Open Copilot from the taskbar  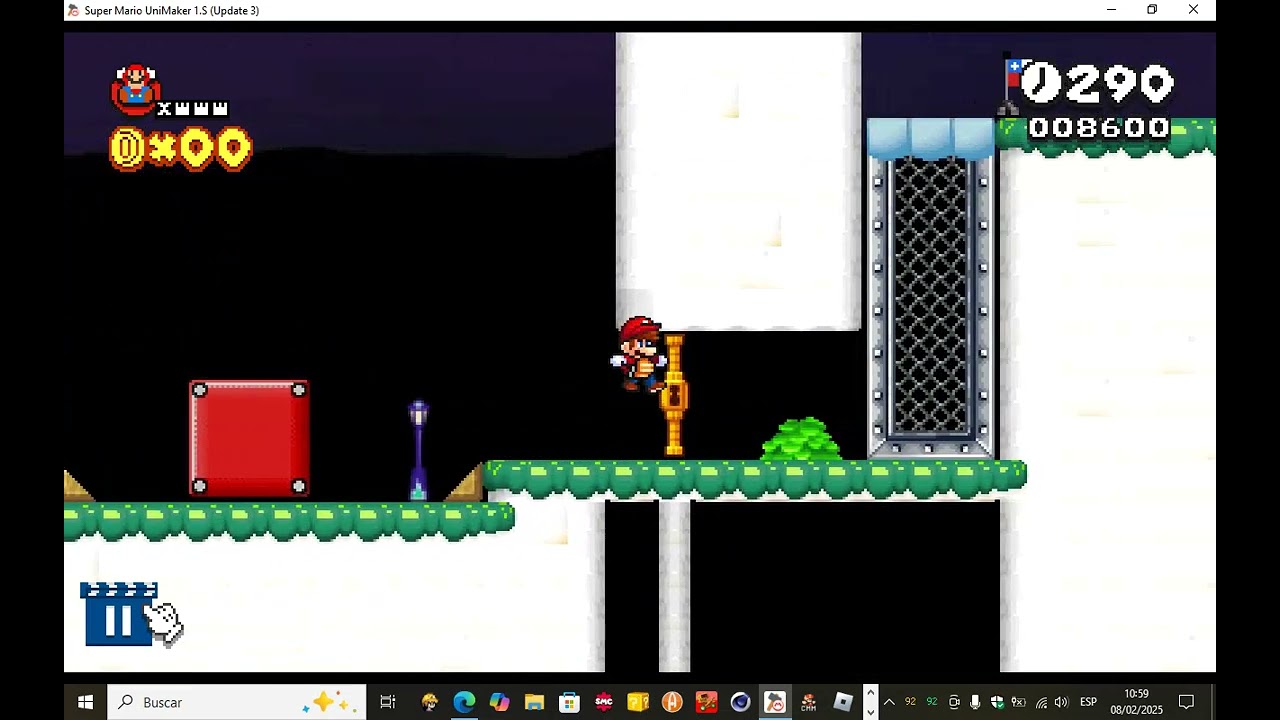coord(499,702)
